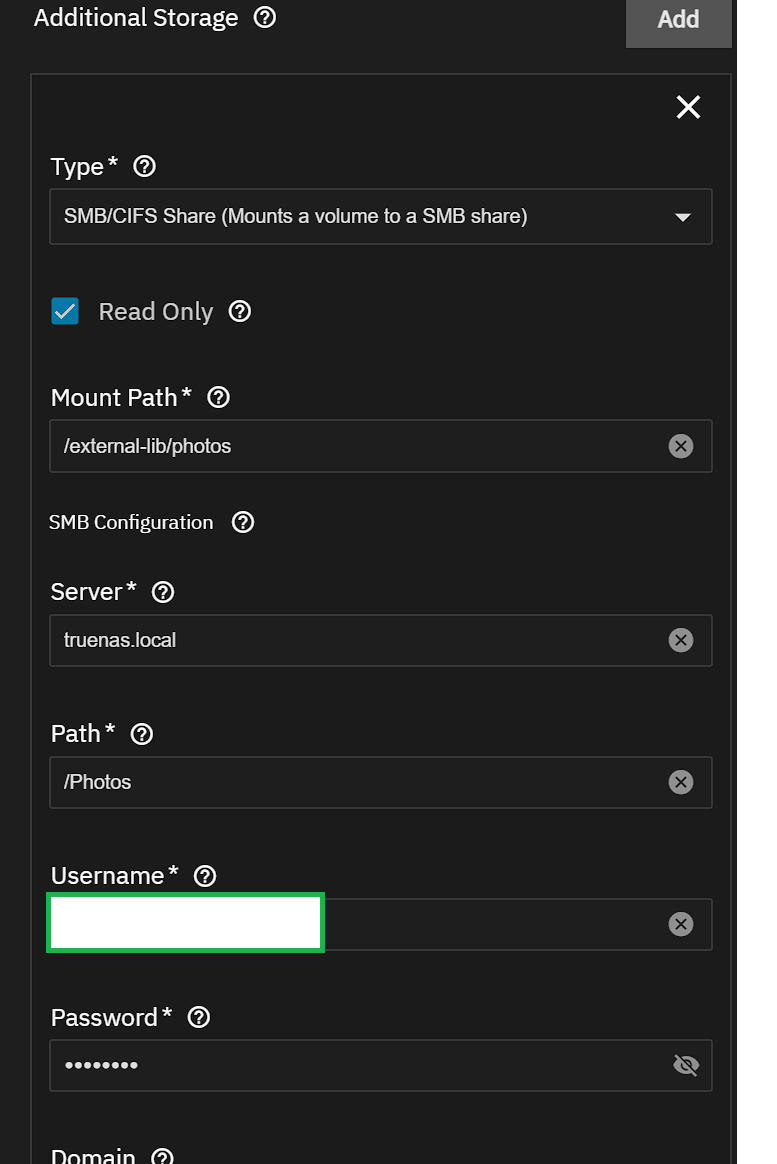Open Mount Path help tooltip
Screen dimensions: 777x1164
click(x=218, y=397)
